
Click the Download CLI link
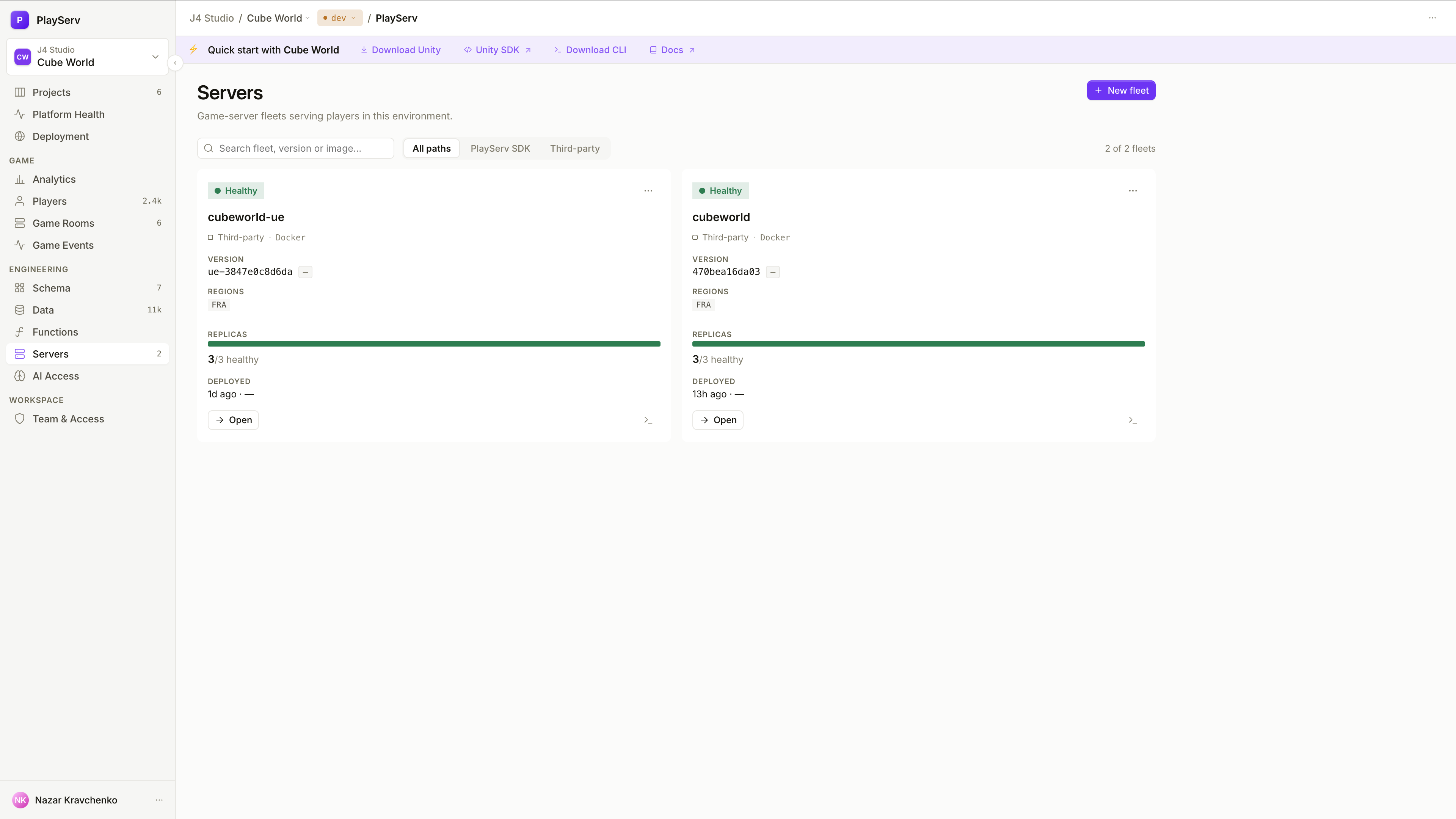(x=590, y=50)
